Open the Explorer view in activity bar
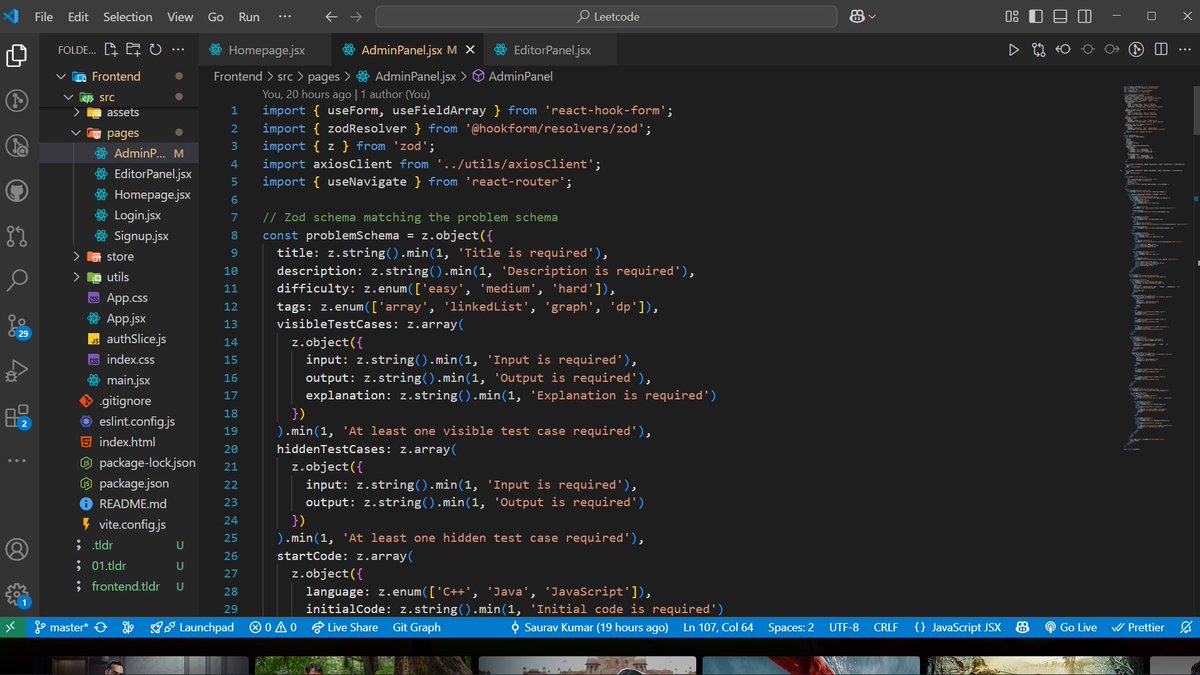Screen dimensions: 1200x675 coord(16,56)
